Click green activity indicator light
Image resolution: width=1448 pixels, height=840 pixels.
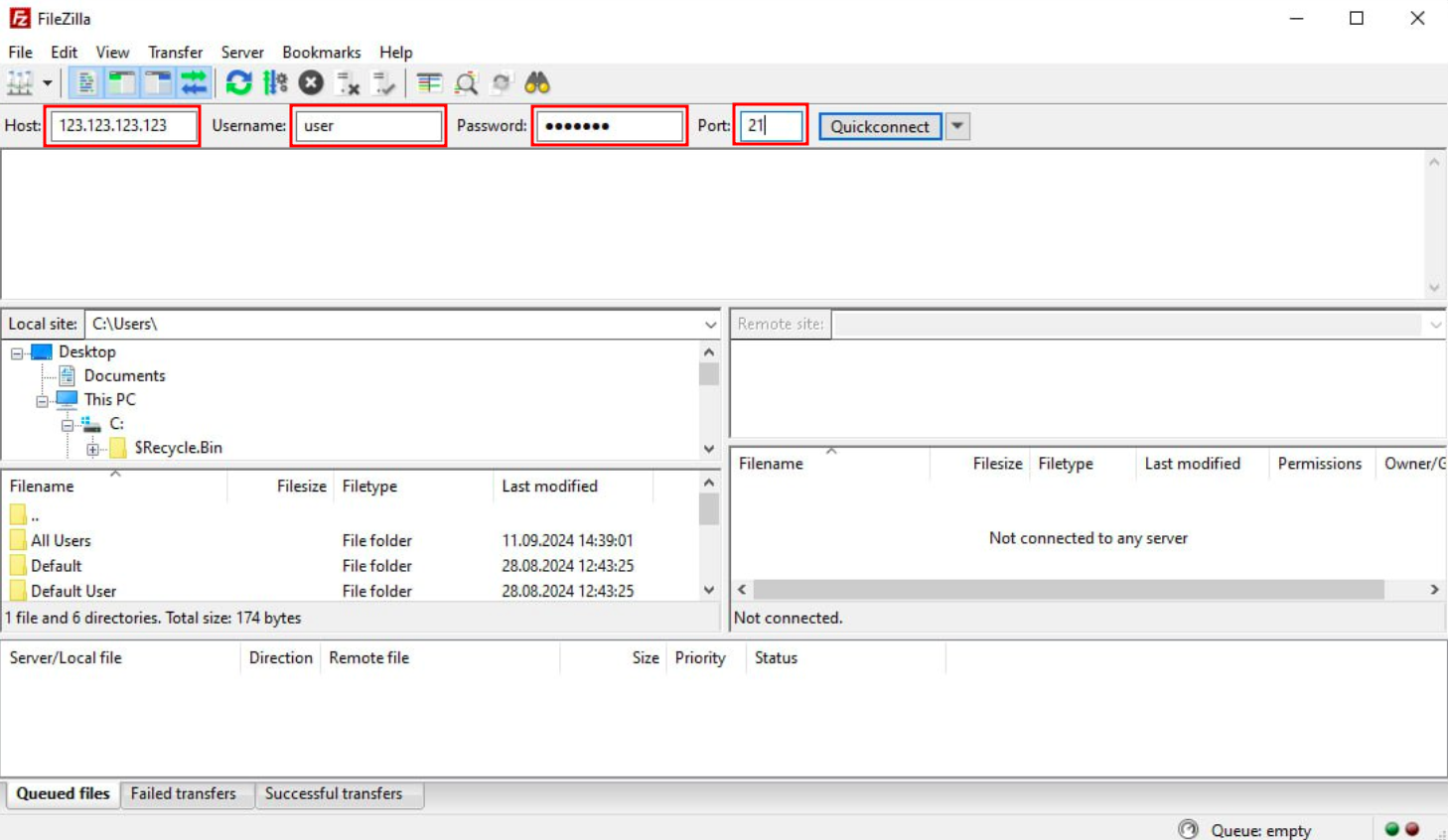click(1391, 830)
